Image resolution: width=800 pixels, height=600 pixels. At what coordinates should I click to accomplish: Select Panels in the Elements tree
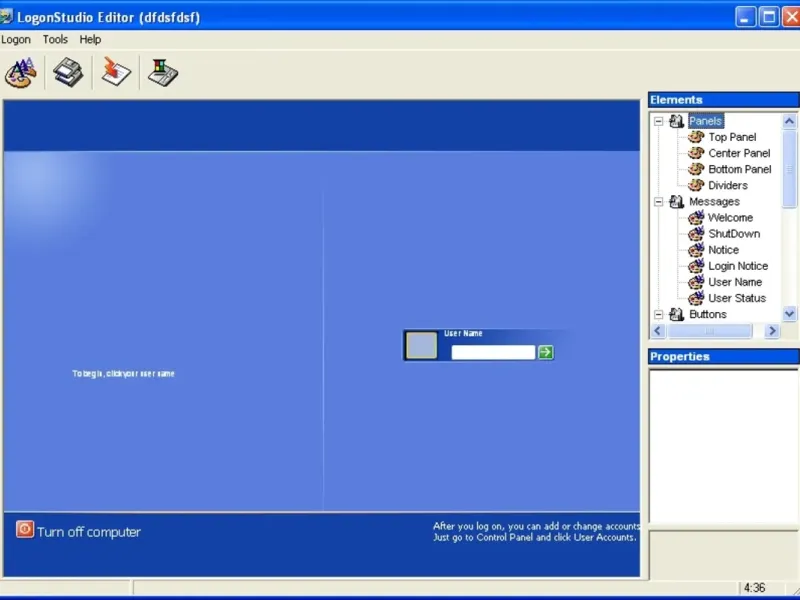tap(706, 121)
